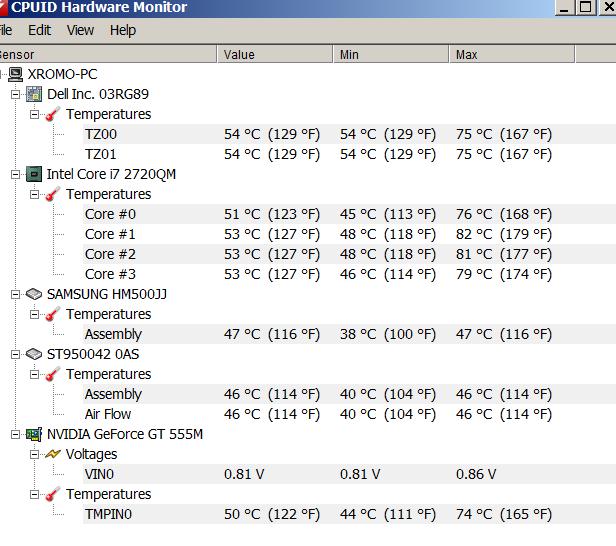Collapse the Voltages group under NVIDIA

35,454
